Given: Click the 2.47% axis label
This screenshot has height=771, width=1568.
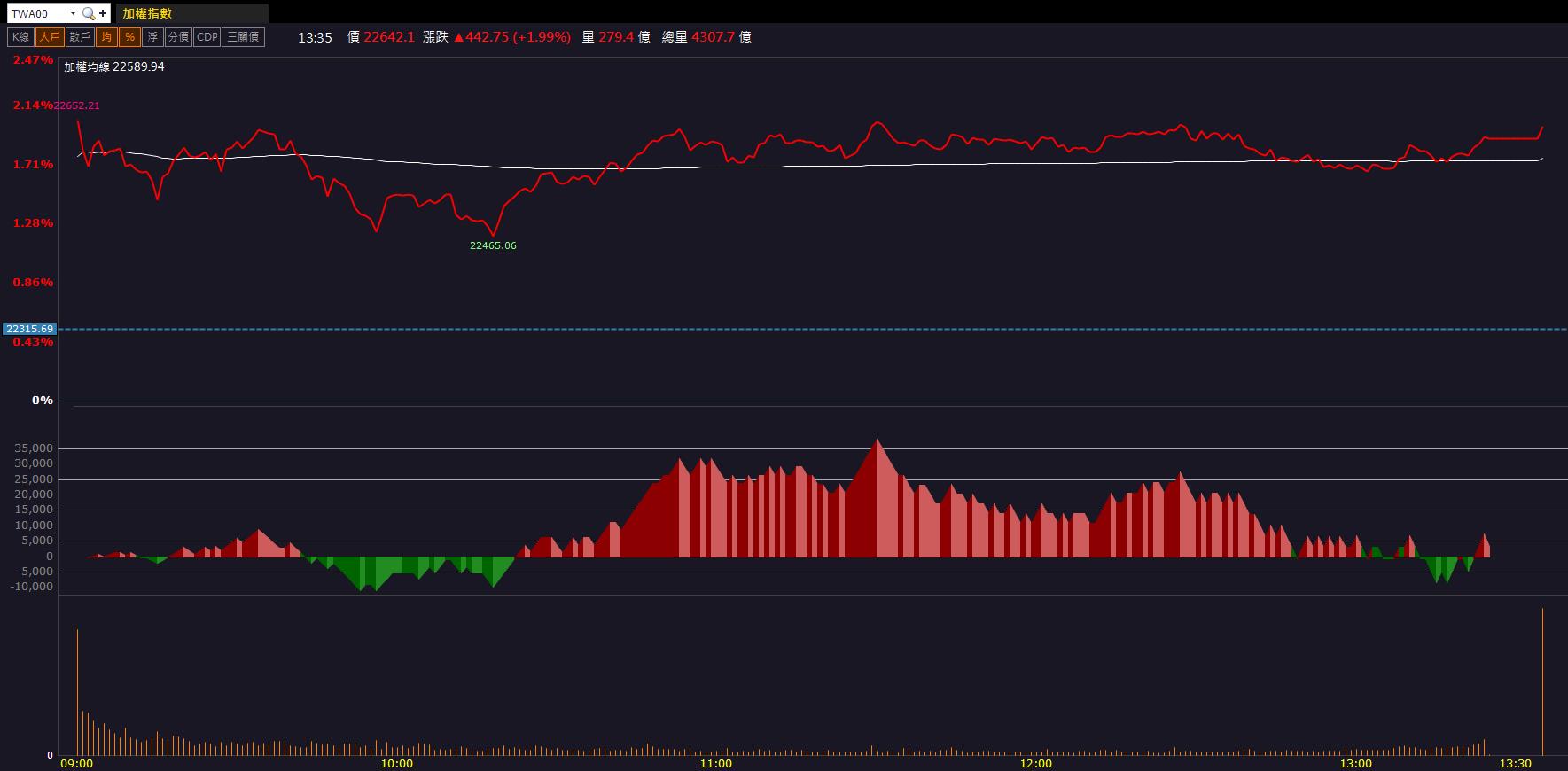Looking at the screenshot, I should [x=33, y=59].
